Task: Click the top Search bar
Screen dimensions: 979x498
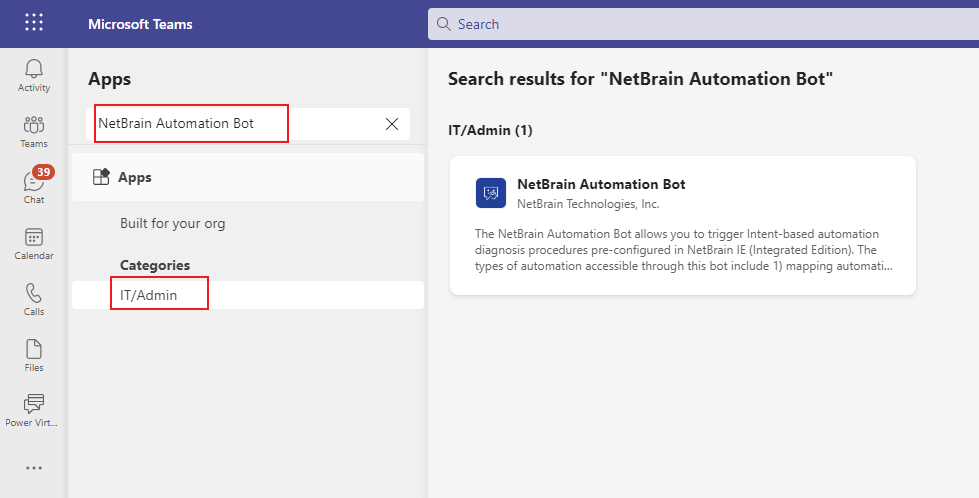Action: (x=700, y=24)
